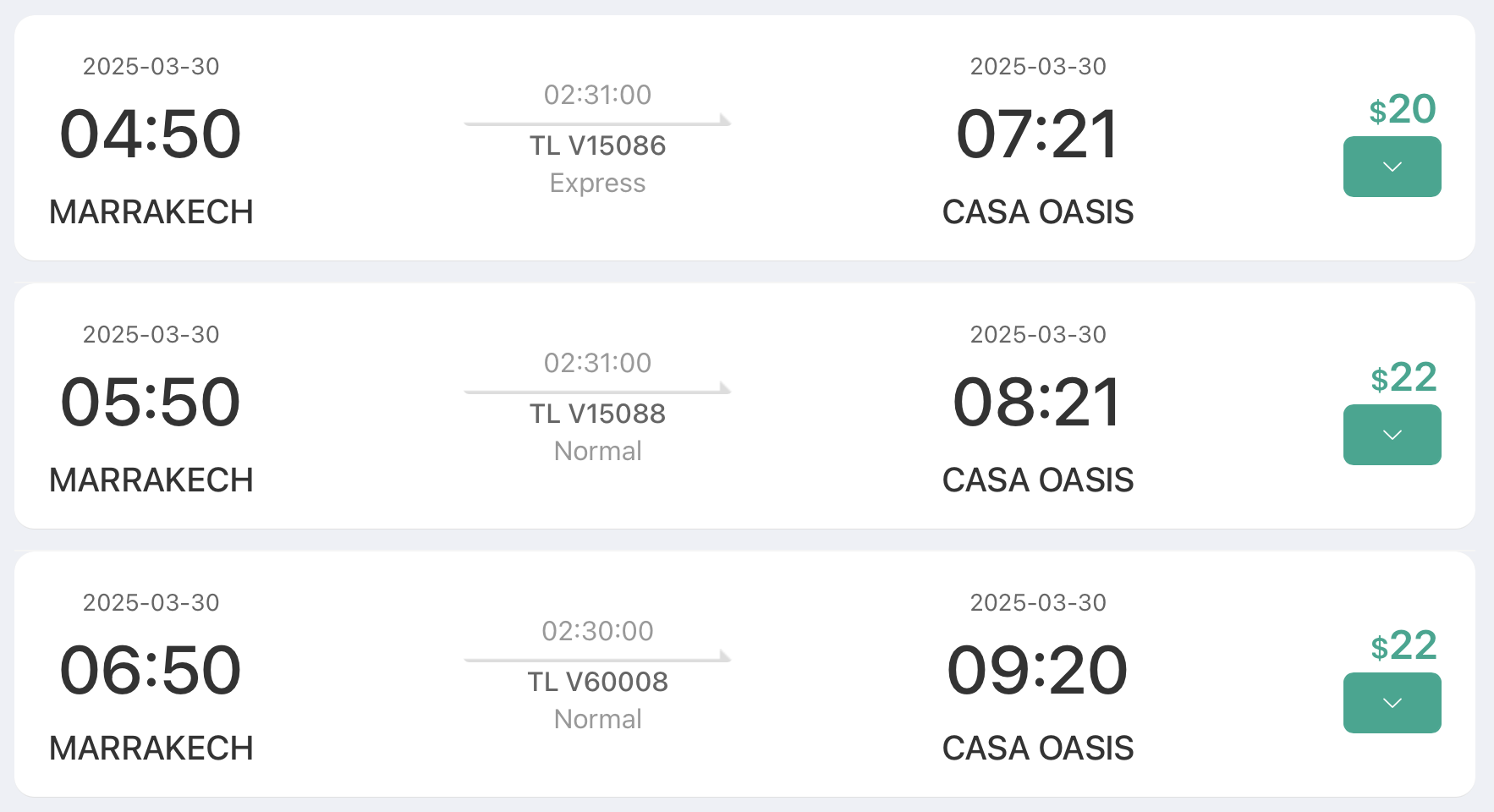Viewport: 1494px width, 812px height.
Task: Click CASA OASIS on the 08:21 arrival
Action: [x=1037, y=480]
